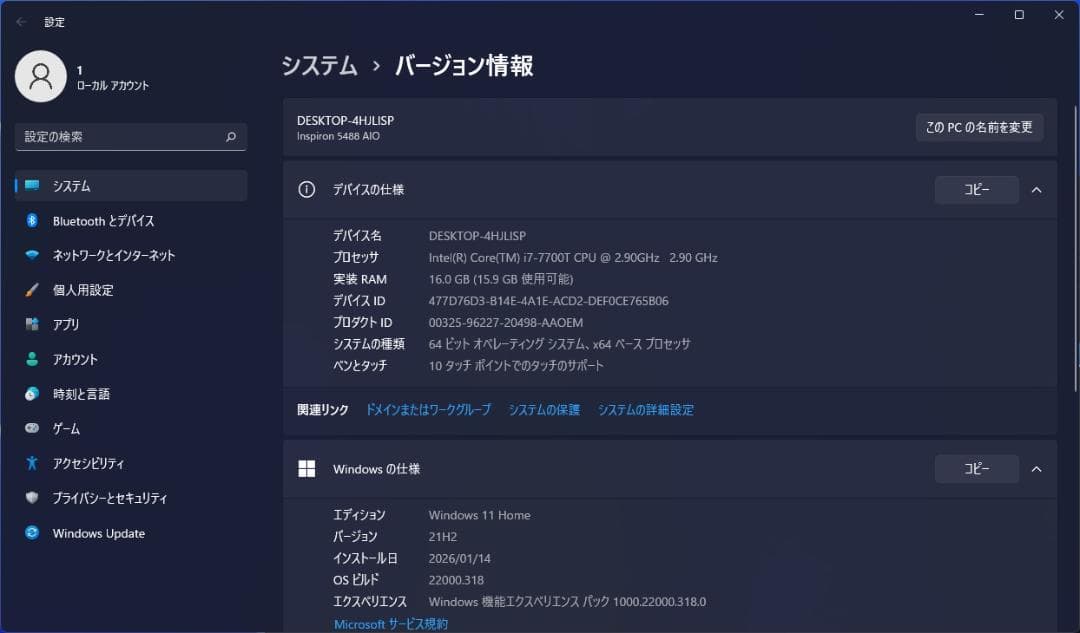1080x633 pixels.
Task: Click the 設定の検索 search field
Action: point(130,136)
